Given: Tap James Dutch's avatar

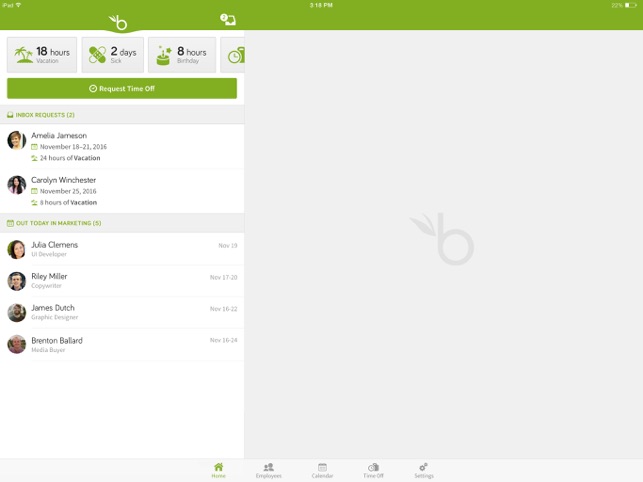Looking at the screenshot, I should click(17, 313).
